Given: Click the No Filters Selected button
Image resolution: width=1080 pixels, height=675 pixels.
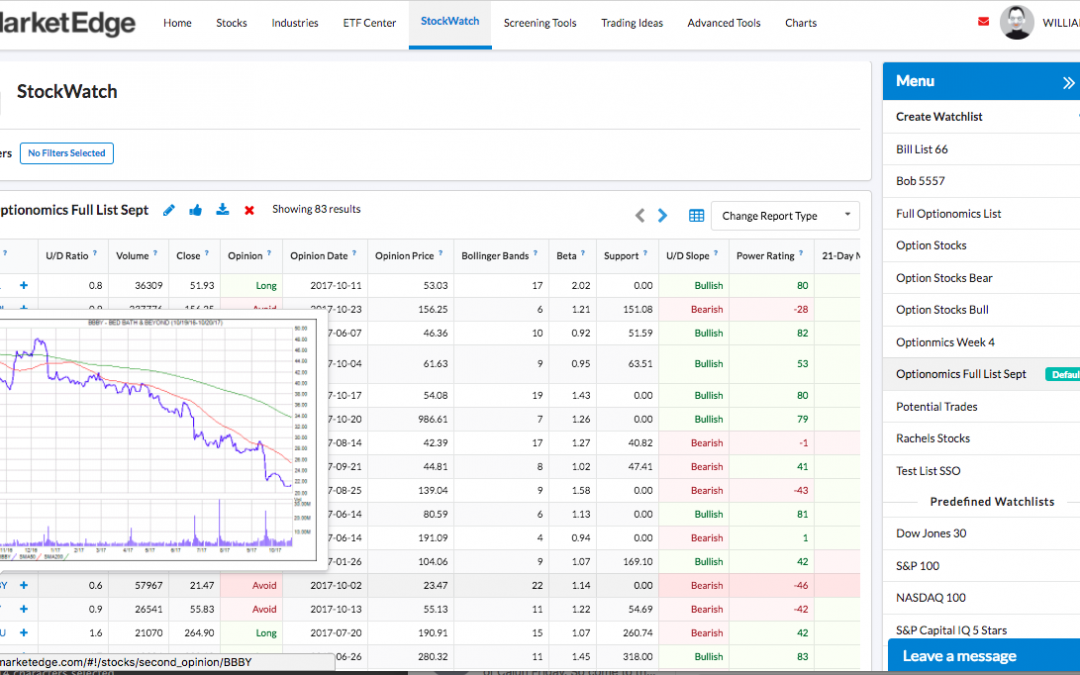Looking at the screenshot, I should tap(67, 153).
